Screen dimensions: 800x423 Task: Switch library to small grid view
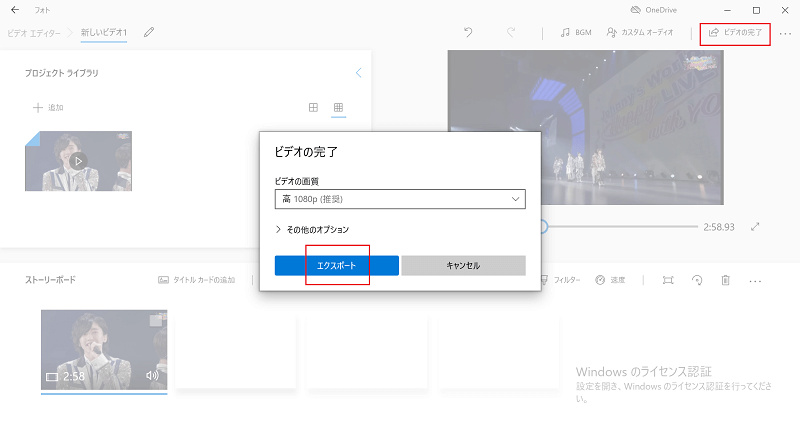[x=338, y=107]
